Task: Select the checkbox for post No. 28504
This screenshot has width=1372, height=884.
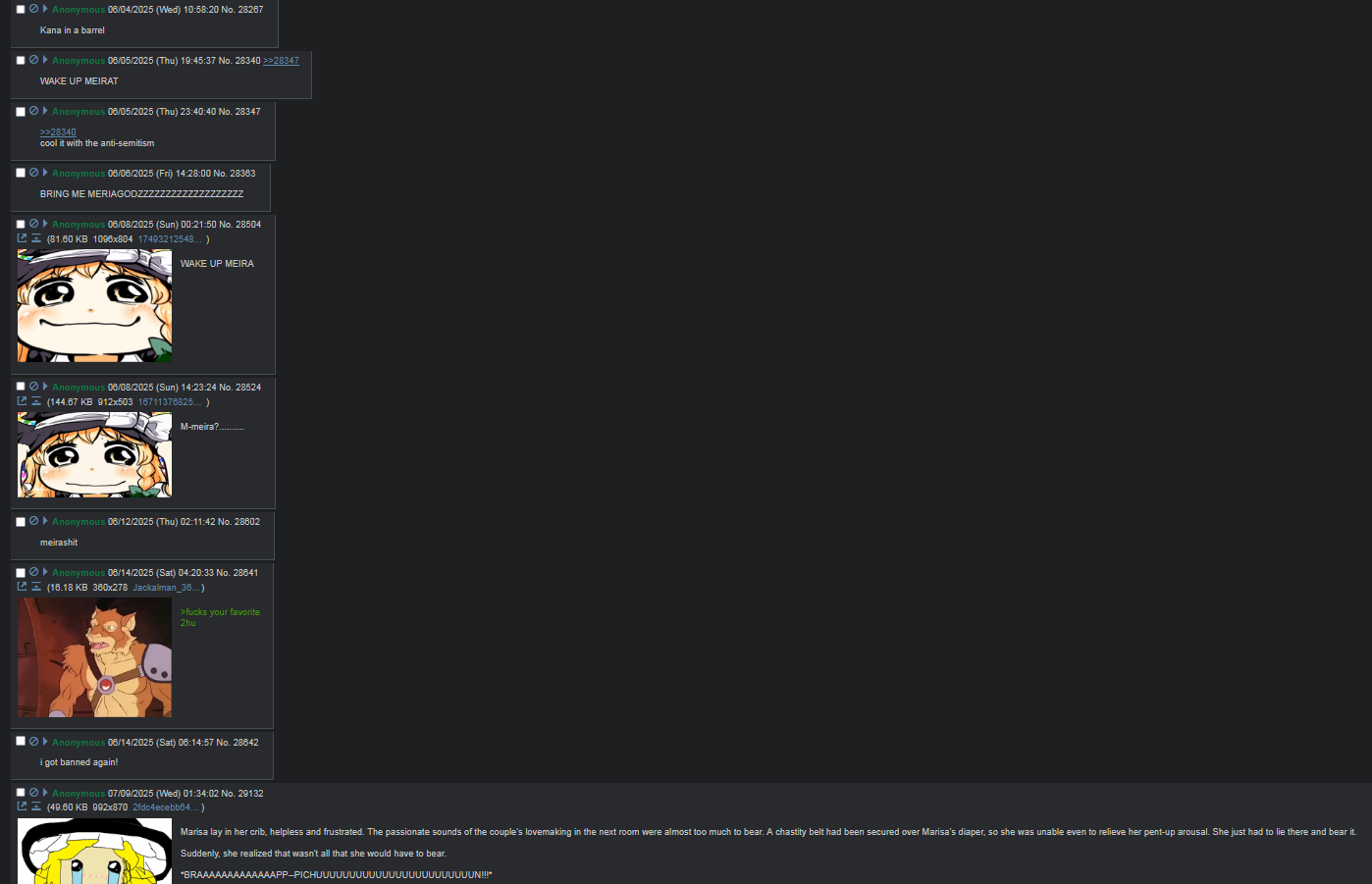Action: 21,225
